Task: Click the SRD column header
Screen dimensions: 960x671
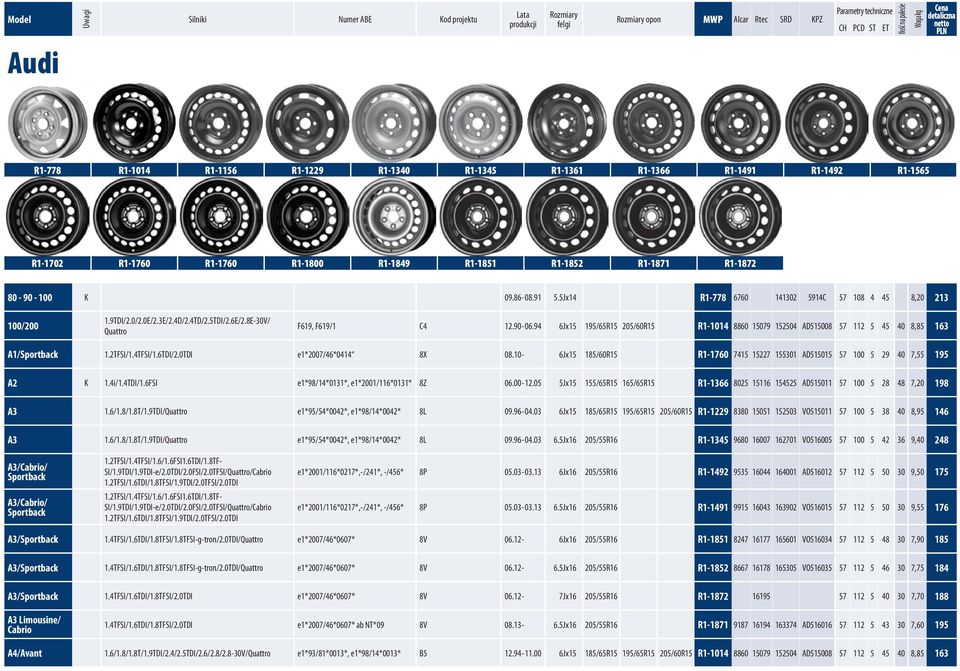Action: click(x=786, y=19)
